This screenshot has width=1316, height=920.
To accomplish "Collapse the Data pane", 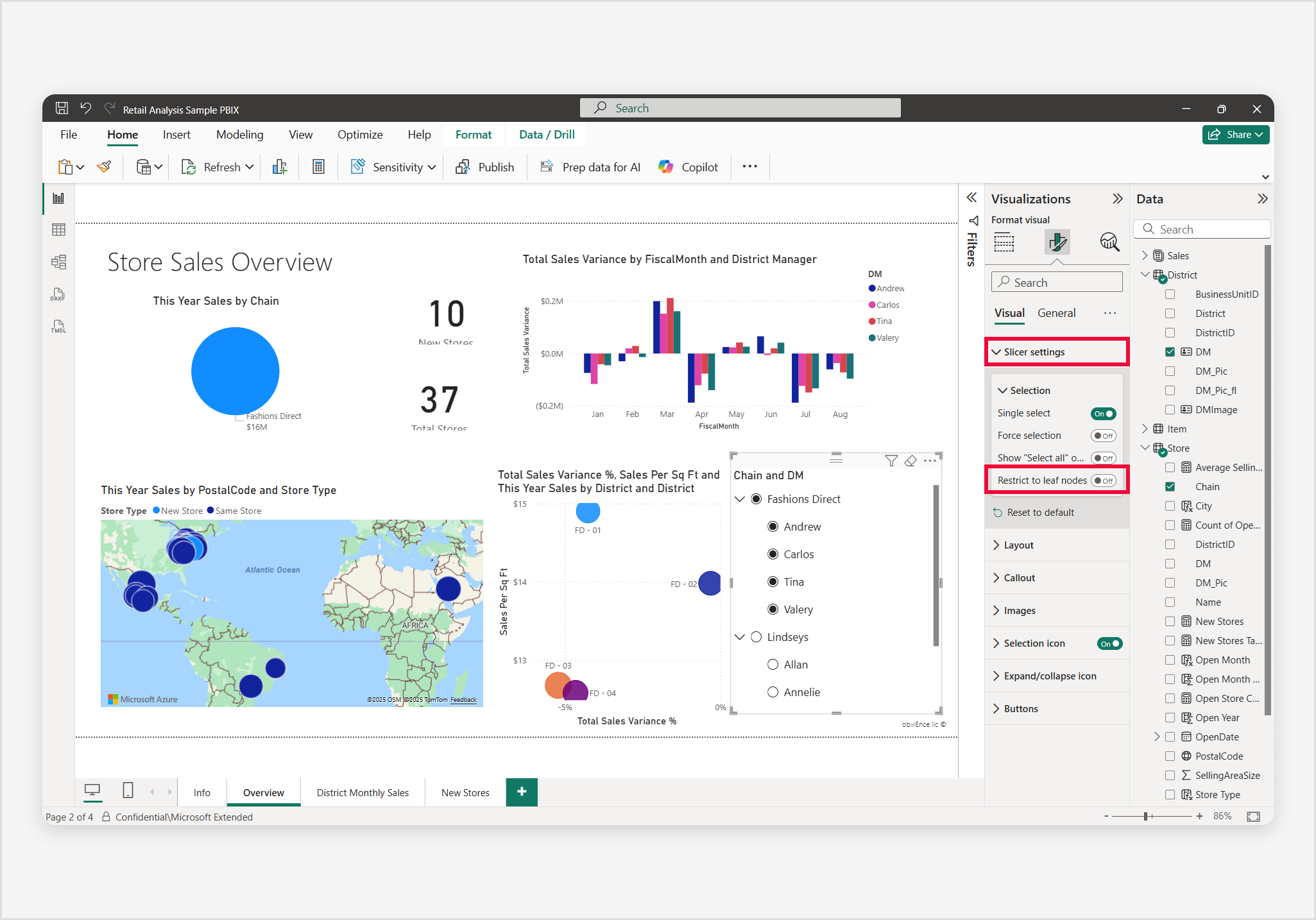I will (1263, 199).
